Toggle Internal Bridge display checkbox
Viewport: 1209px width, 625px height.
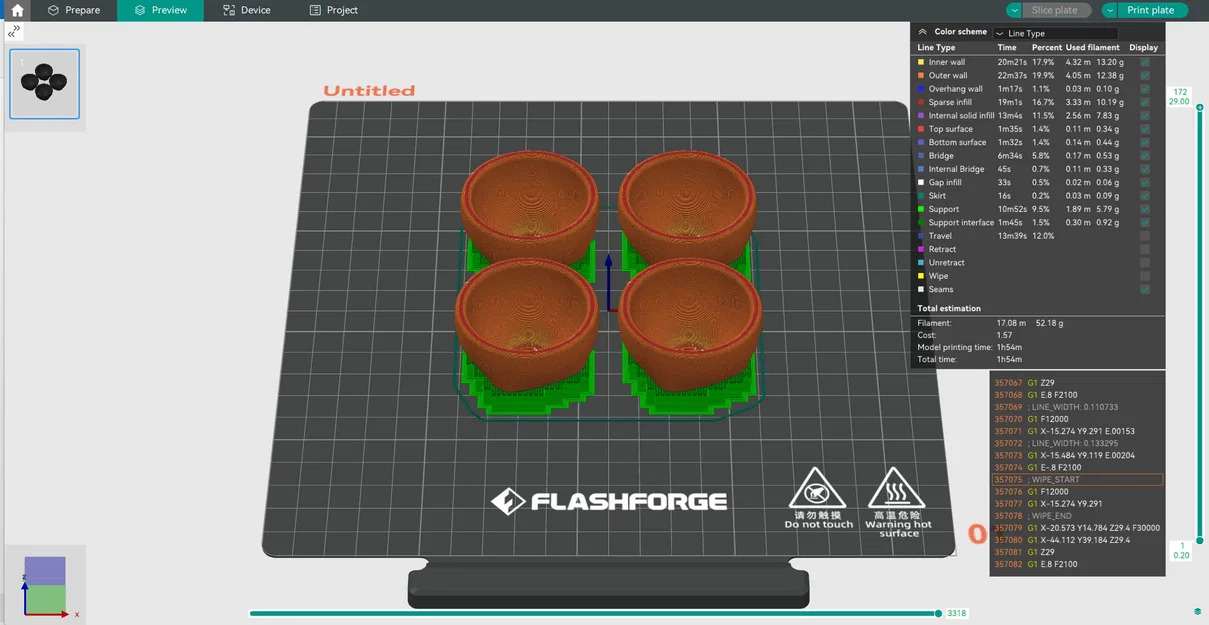click(1145, 169)
